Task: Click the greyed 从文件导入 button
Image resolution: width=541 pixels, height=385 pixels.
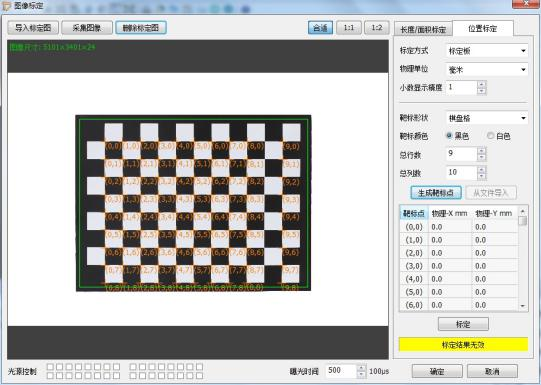Action: coord(491,192)
